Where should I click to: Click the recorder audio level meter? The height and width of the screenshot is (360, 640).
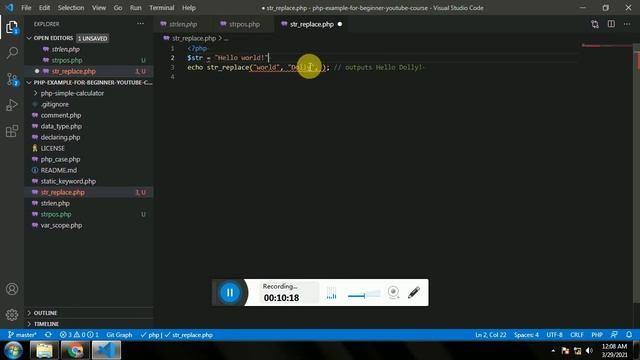coord(331,293)
